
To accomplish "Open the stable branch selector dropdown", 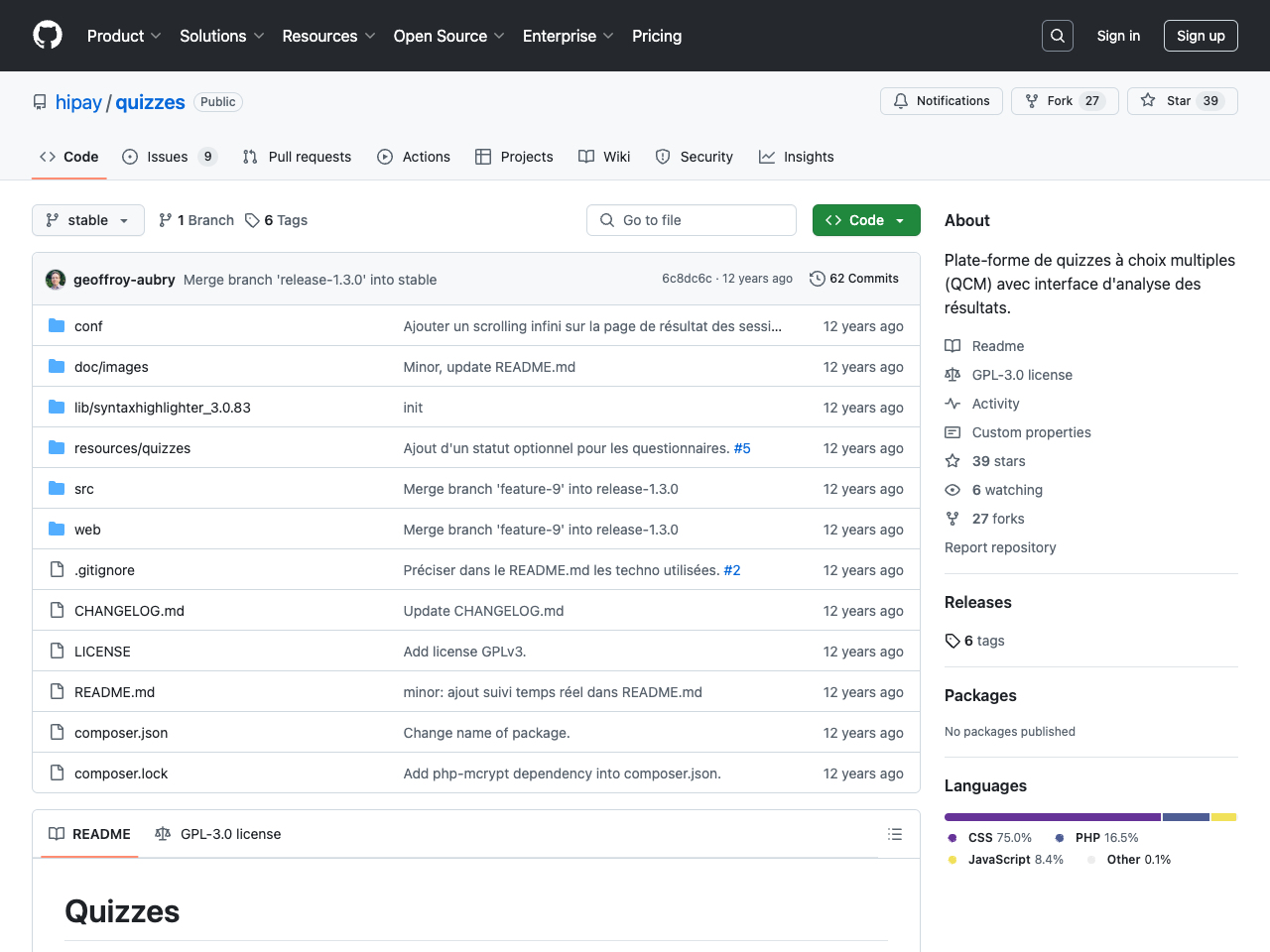I will pyautogui.click(x=88, y=220).
